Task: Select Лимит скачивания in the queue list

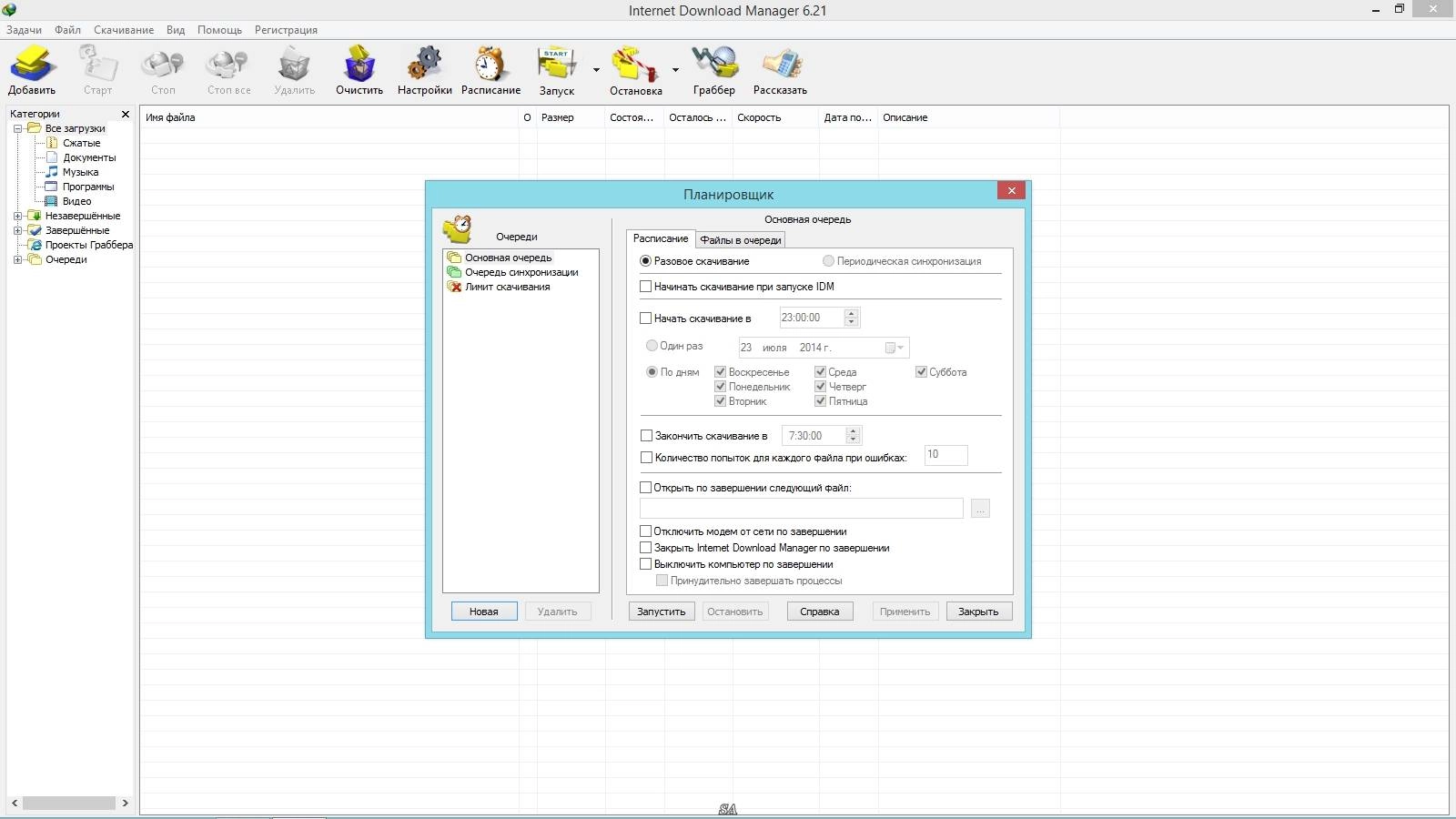Action: [507, 287]
